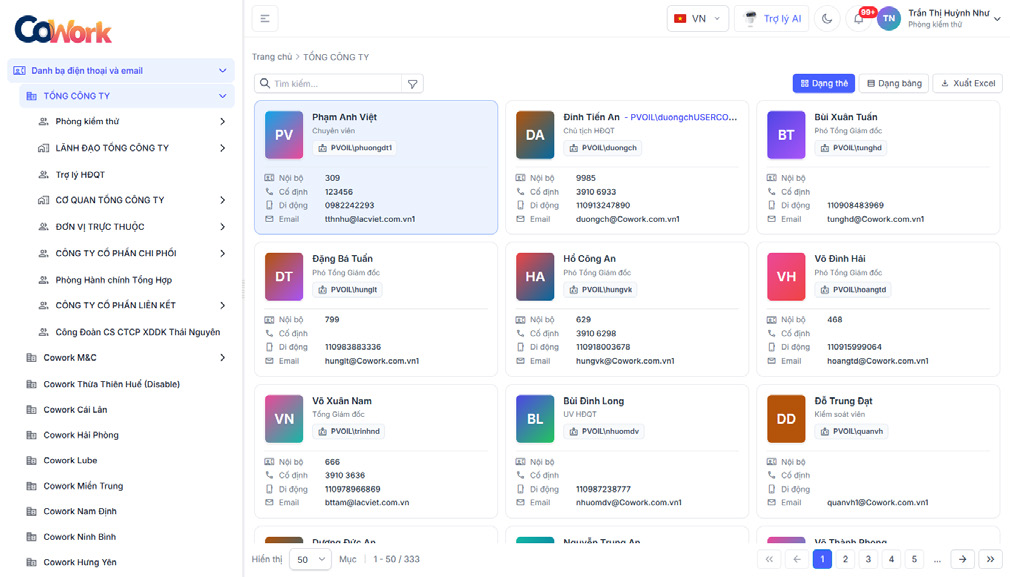The width and height of the screenshot is (1010, 577).
Task: Click email tthnhu@lacviet.com.vn1
Action: [x=370, y=219]
